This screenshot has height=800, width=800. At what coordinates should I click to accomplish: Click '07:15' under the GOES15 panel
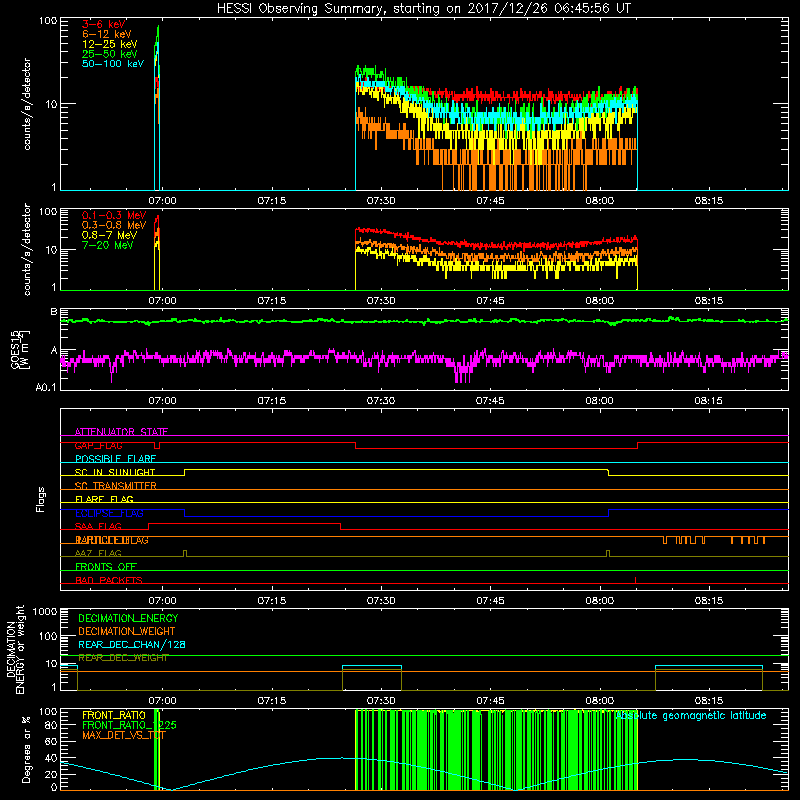tap(271, 401)
